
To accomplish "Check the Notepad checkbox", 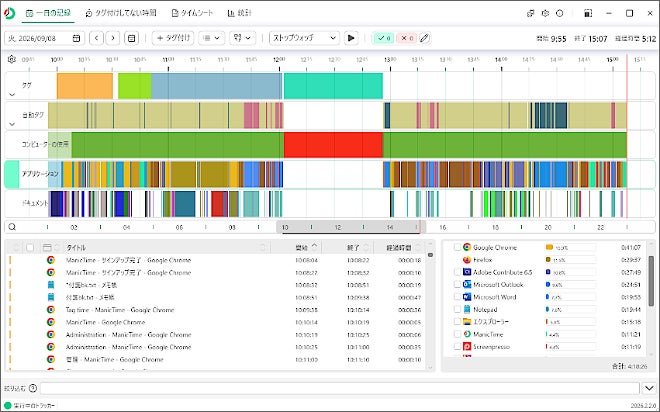I will pos(457,309).
